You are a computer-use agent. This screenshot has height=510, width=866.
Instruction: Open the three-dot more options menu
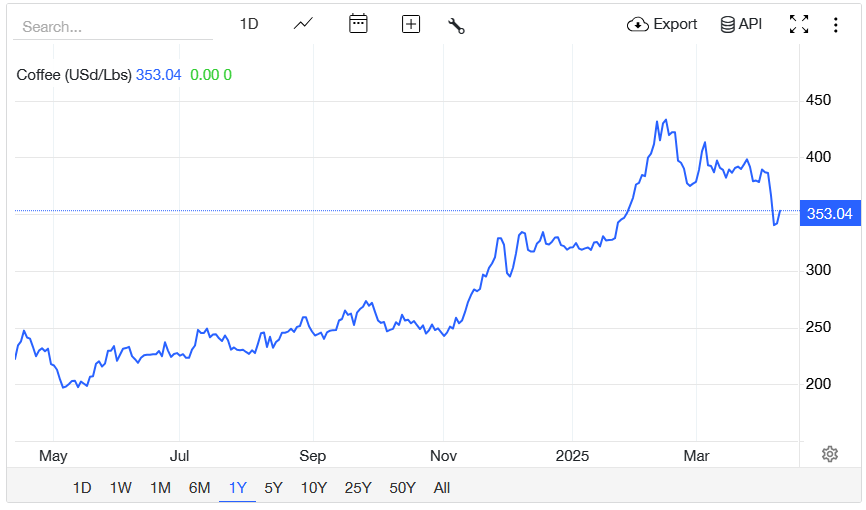[x=836, y=24]
